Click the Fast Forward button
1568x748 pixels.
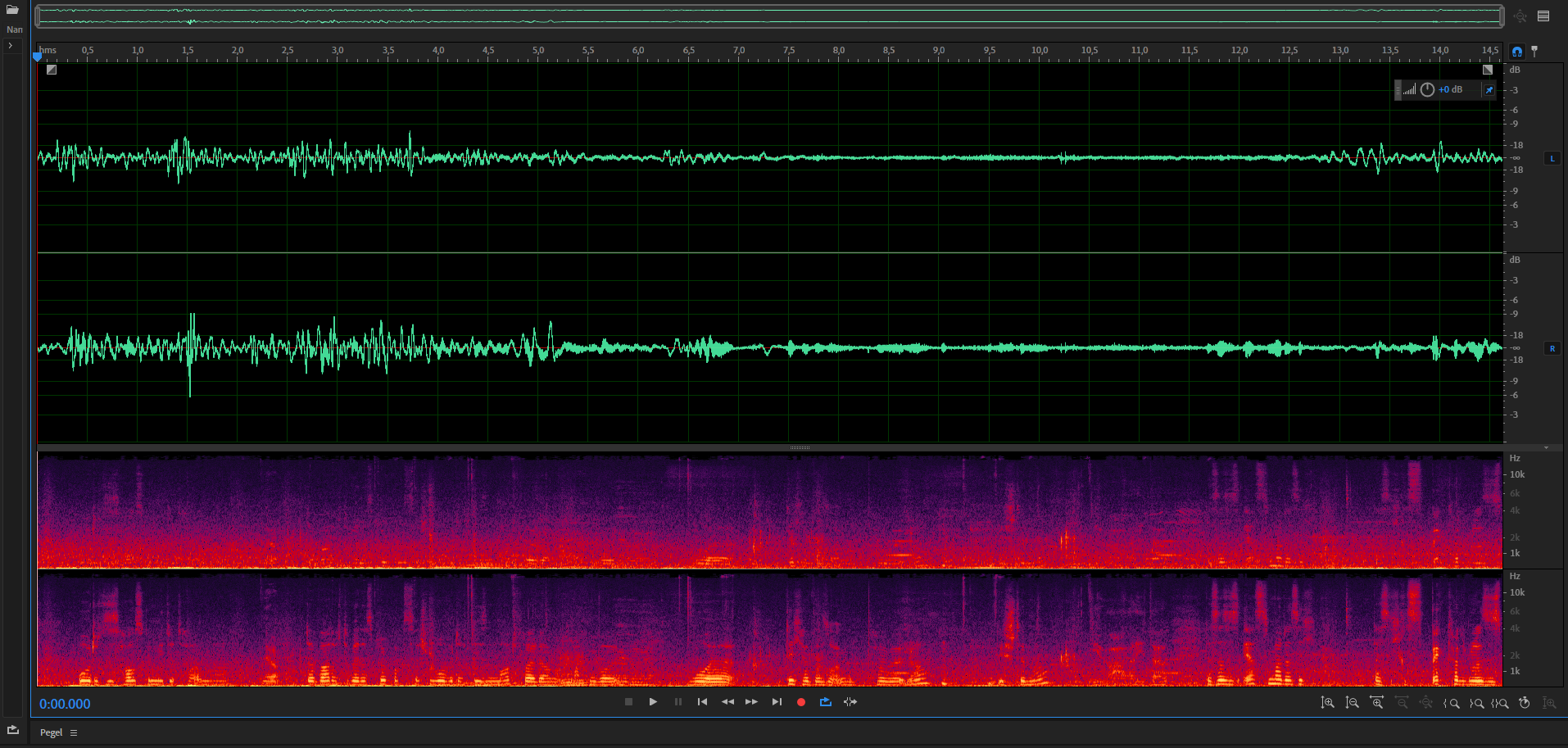point(751,702)
